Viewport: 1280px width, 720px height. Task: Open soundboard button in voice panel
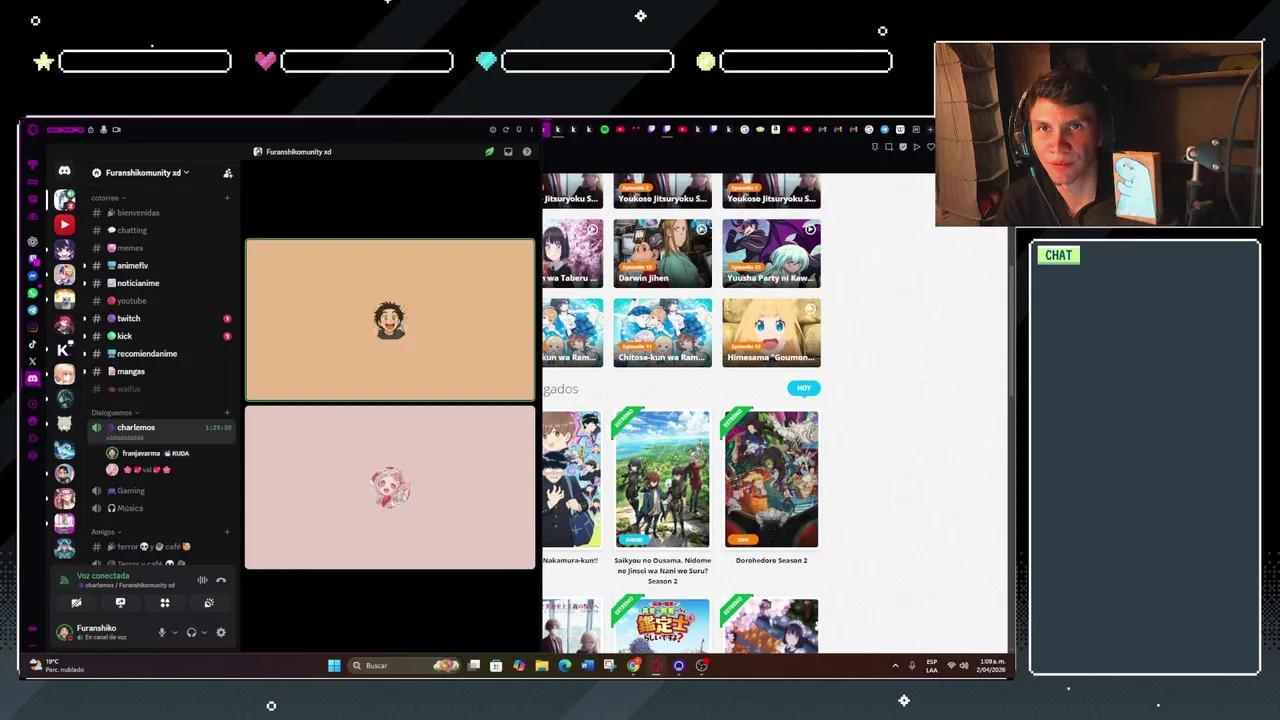click(209, 603)
